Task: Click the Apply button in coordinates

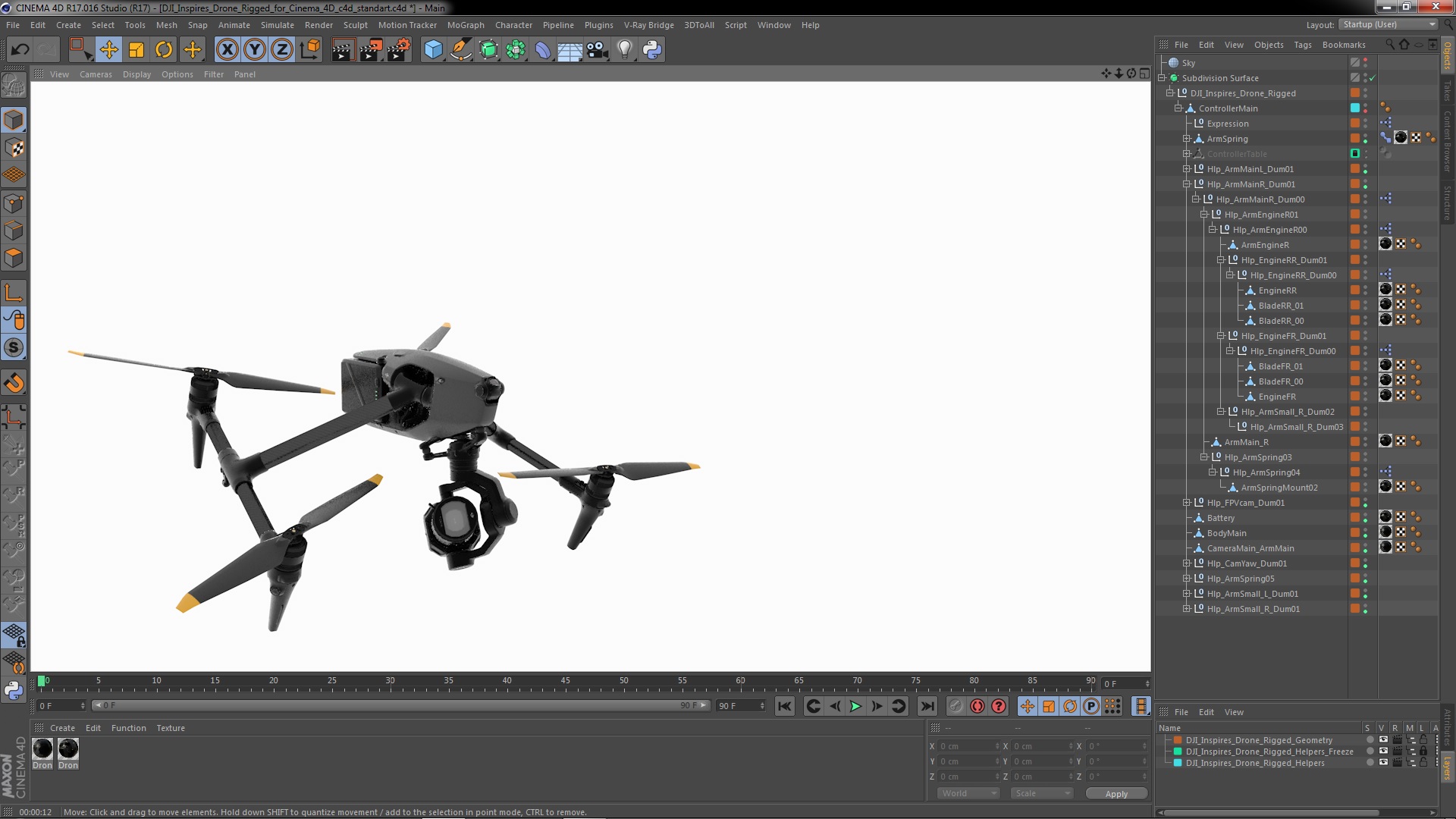Action: [1116, 793]
